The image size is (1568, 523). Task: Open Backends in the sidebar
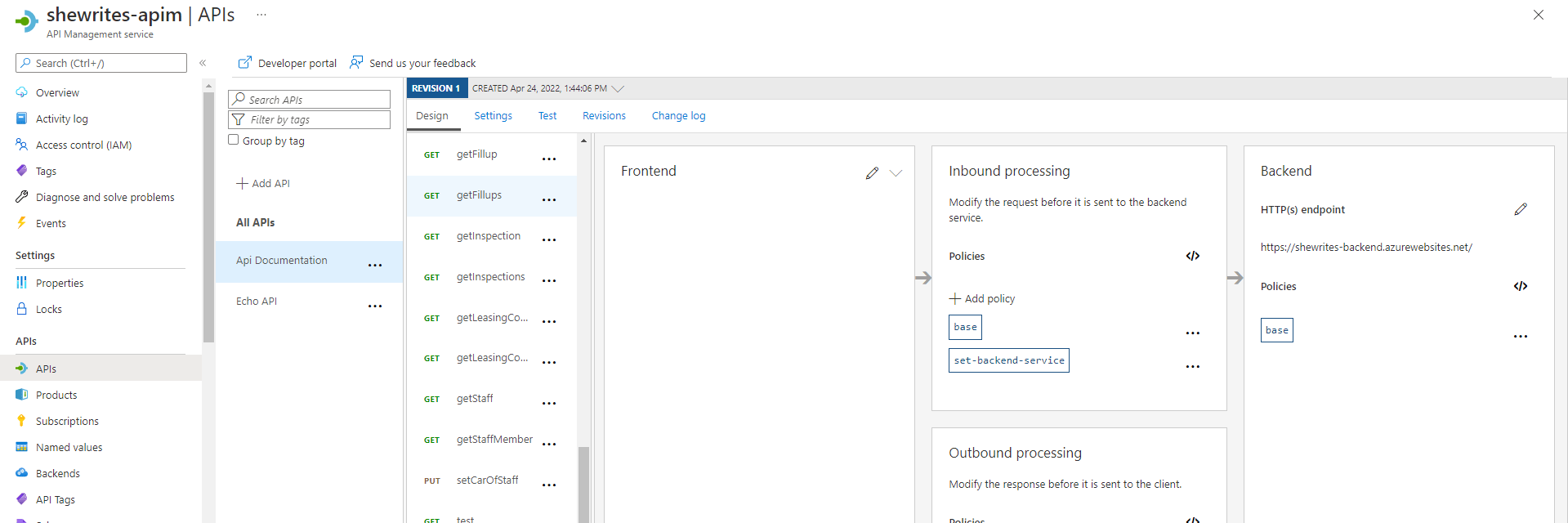tap(57, 473)
